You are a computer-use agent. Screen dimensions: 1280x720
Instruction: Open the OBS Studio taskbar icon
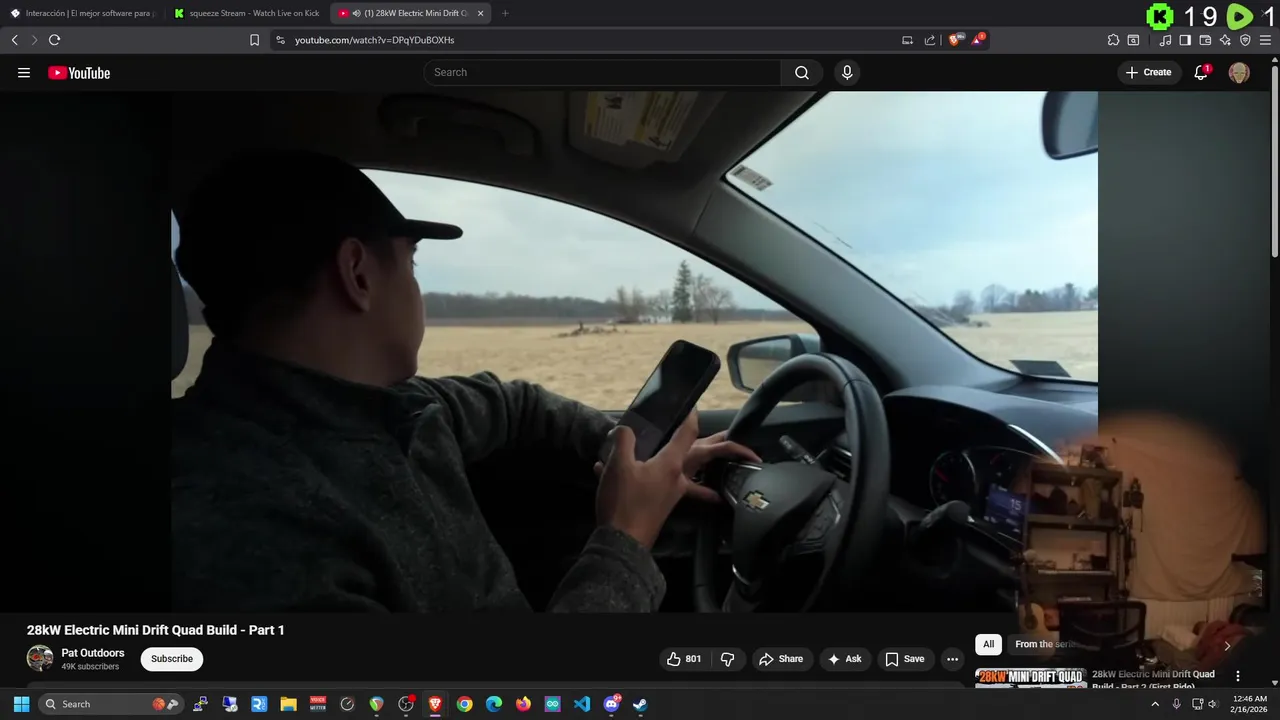[x=405, y=704]
